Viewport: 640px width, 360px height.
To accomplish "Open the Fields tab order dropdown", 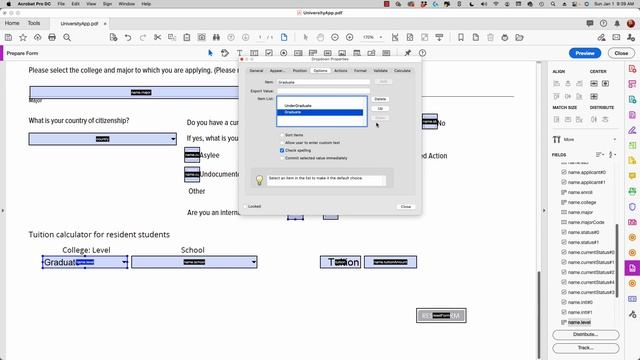I will click(612, 155).
